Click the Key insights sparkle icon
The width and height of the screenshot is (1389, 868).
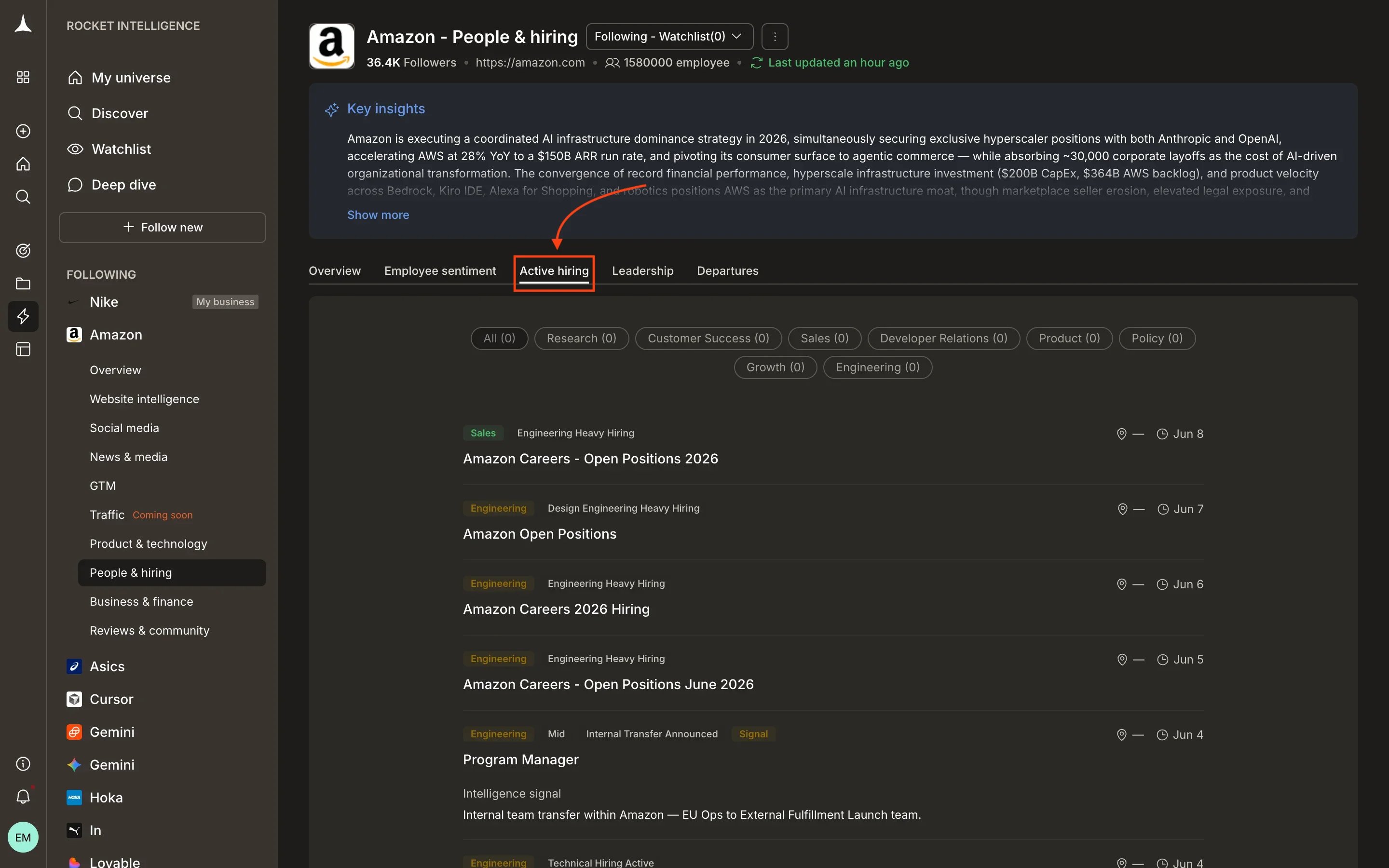(x=332, y=109)
